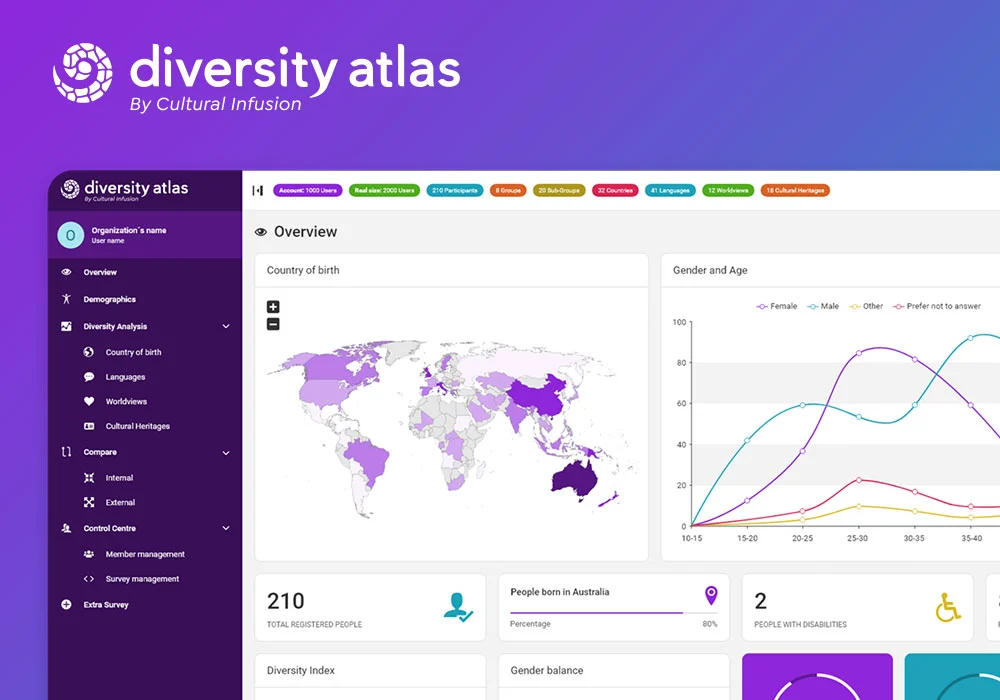Click the Control Centre user icon
This screenshot has height=700, width=1000.
[66, 529]
